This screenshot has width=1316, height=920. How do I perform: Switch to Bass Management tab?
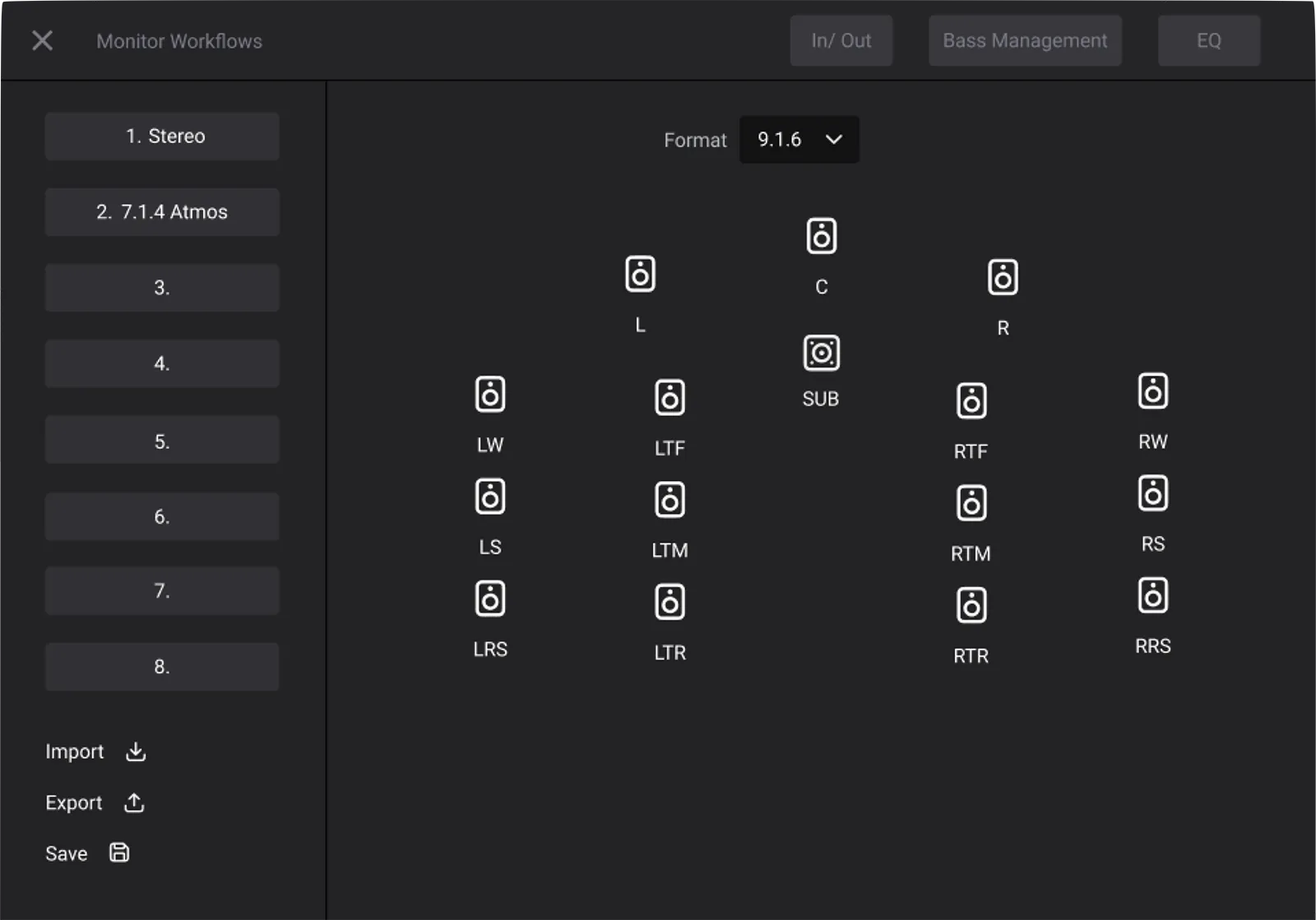(1024, 41)
